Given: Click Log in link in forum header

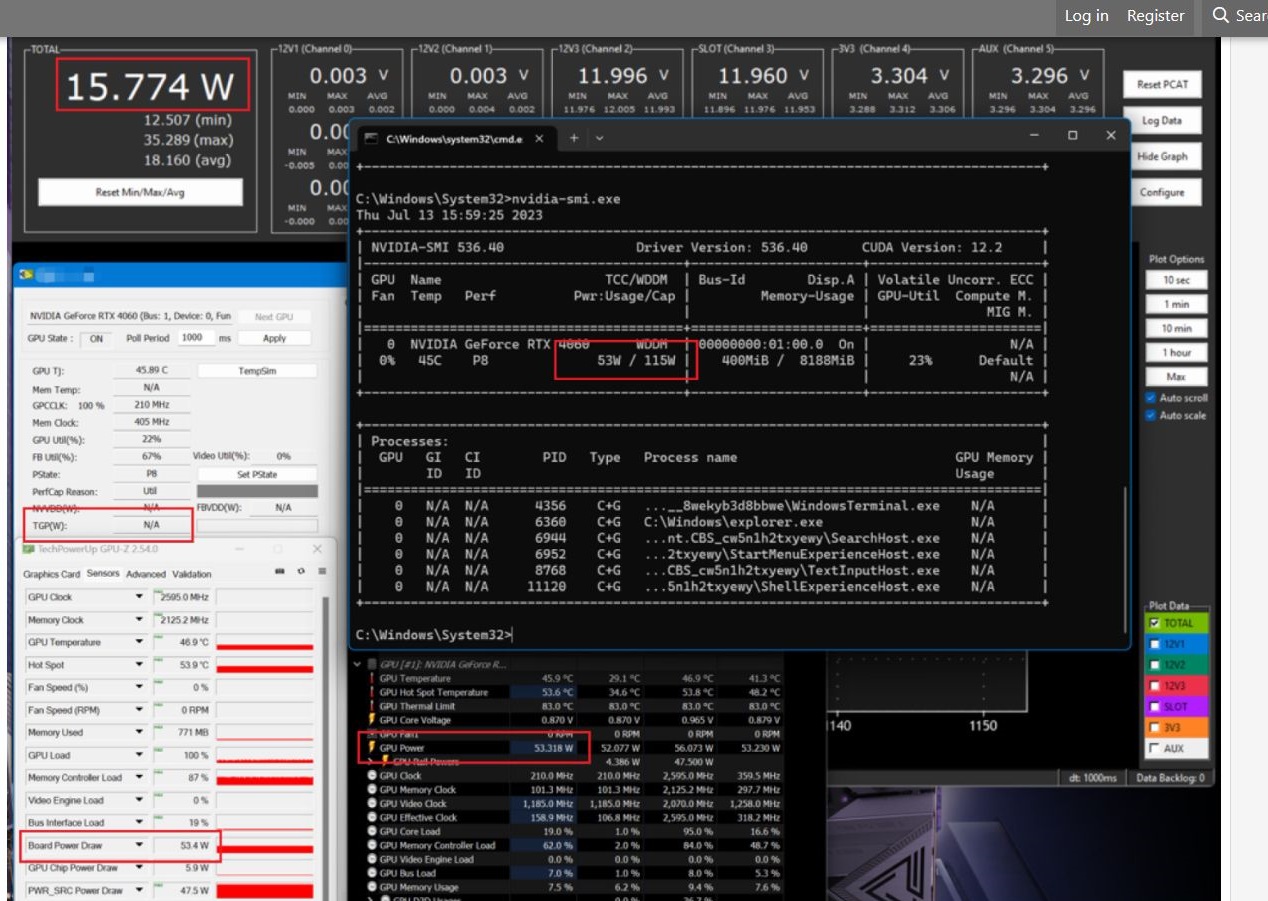Looking at the screenshot, I should [1086, 15].
